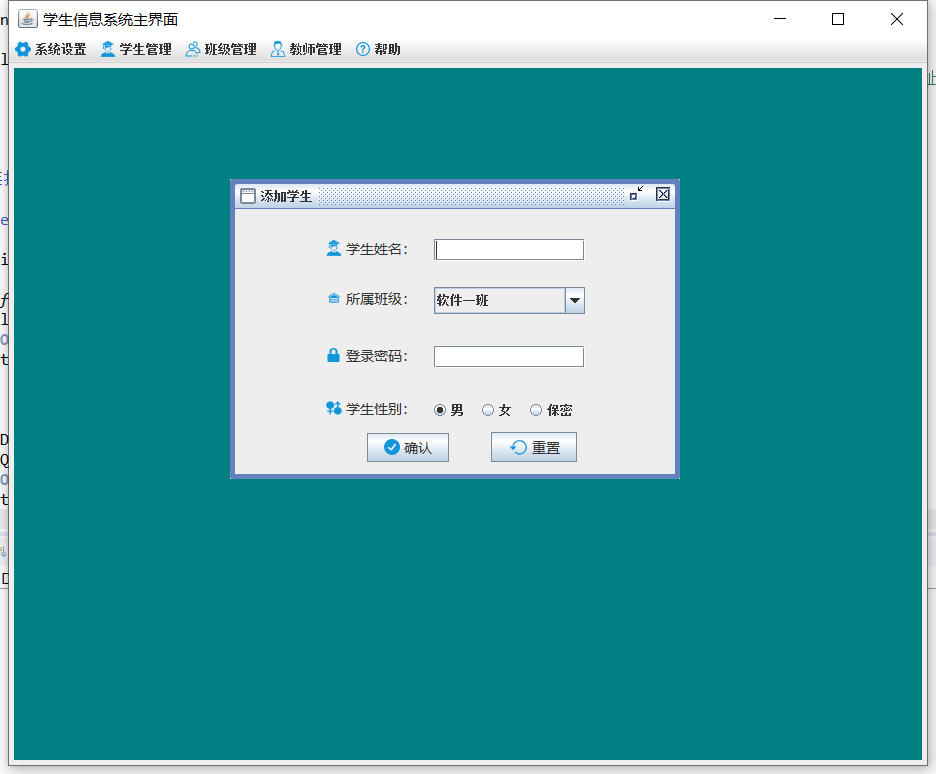Click the dropdown arrow next to 软件一班

tap(574, 300)
